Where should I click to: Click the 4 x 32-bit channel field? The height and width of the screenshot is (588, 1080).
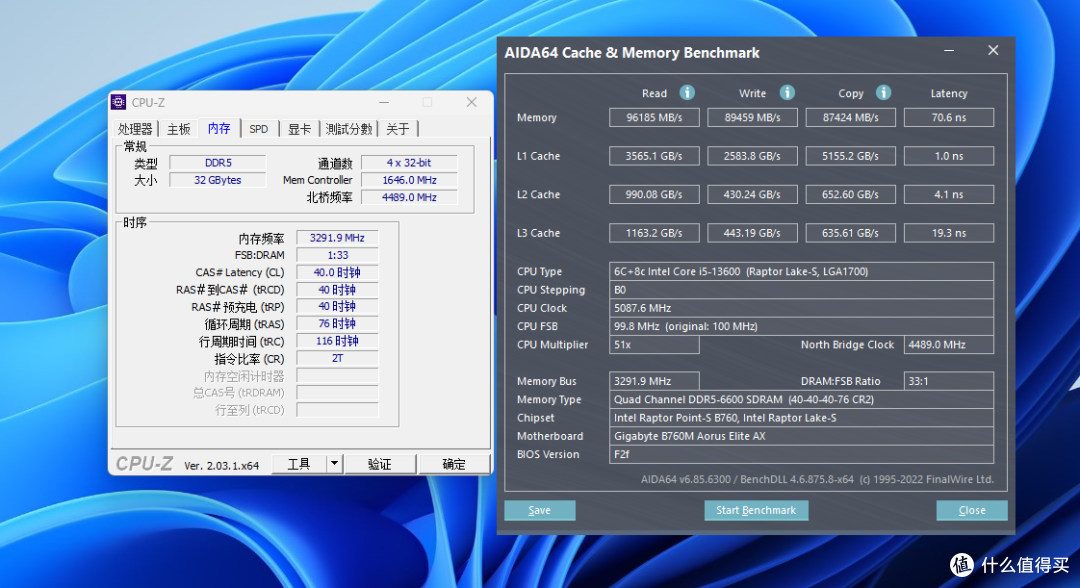coord(409,163)
